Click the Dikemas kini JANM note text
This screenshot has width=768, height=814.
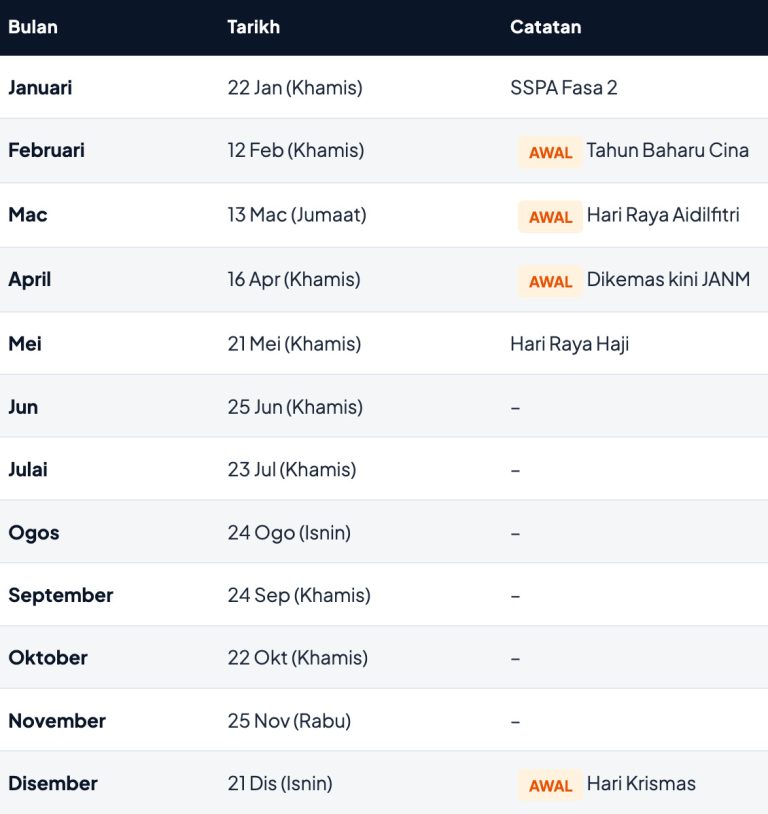(x=668, y=279)
